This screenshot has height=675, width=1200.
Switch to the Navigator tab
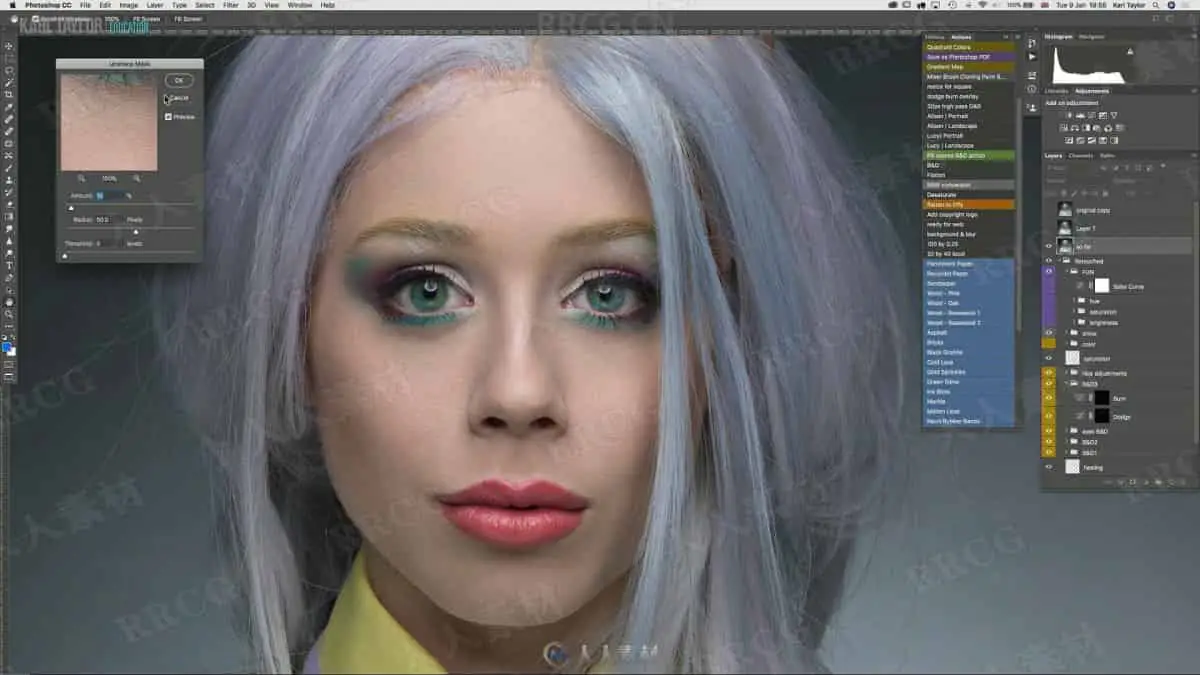coord(1092,37)
